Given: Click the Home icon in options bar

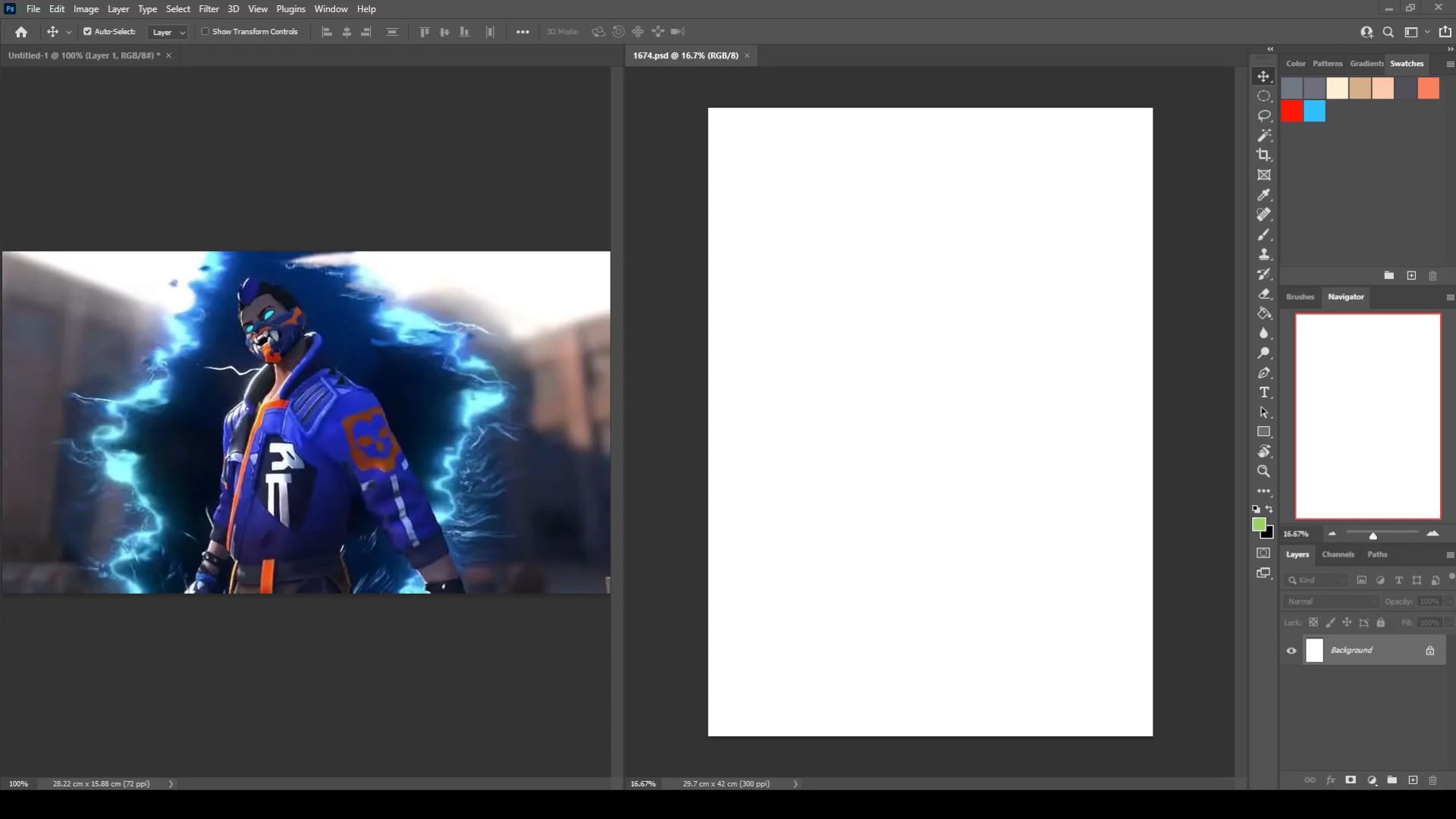Looking at the screenshot, I should [21, 32].
